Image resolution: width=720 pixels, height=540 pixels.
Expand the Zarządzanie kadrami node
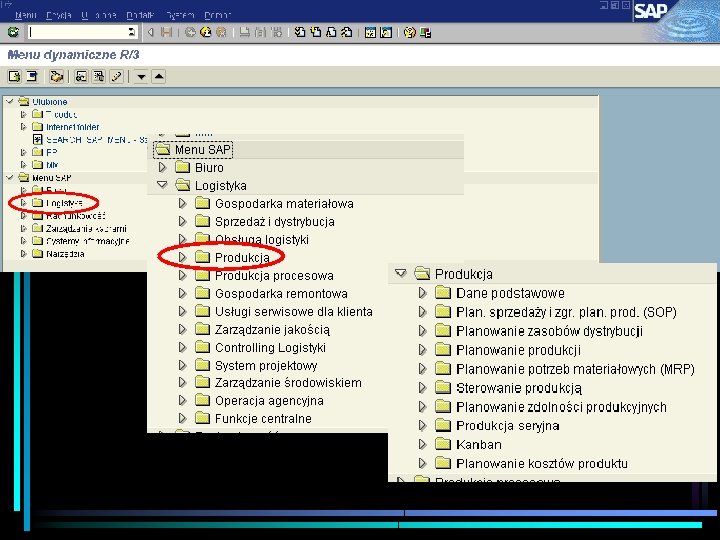pos(23,228)
